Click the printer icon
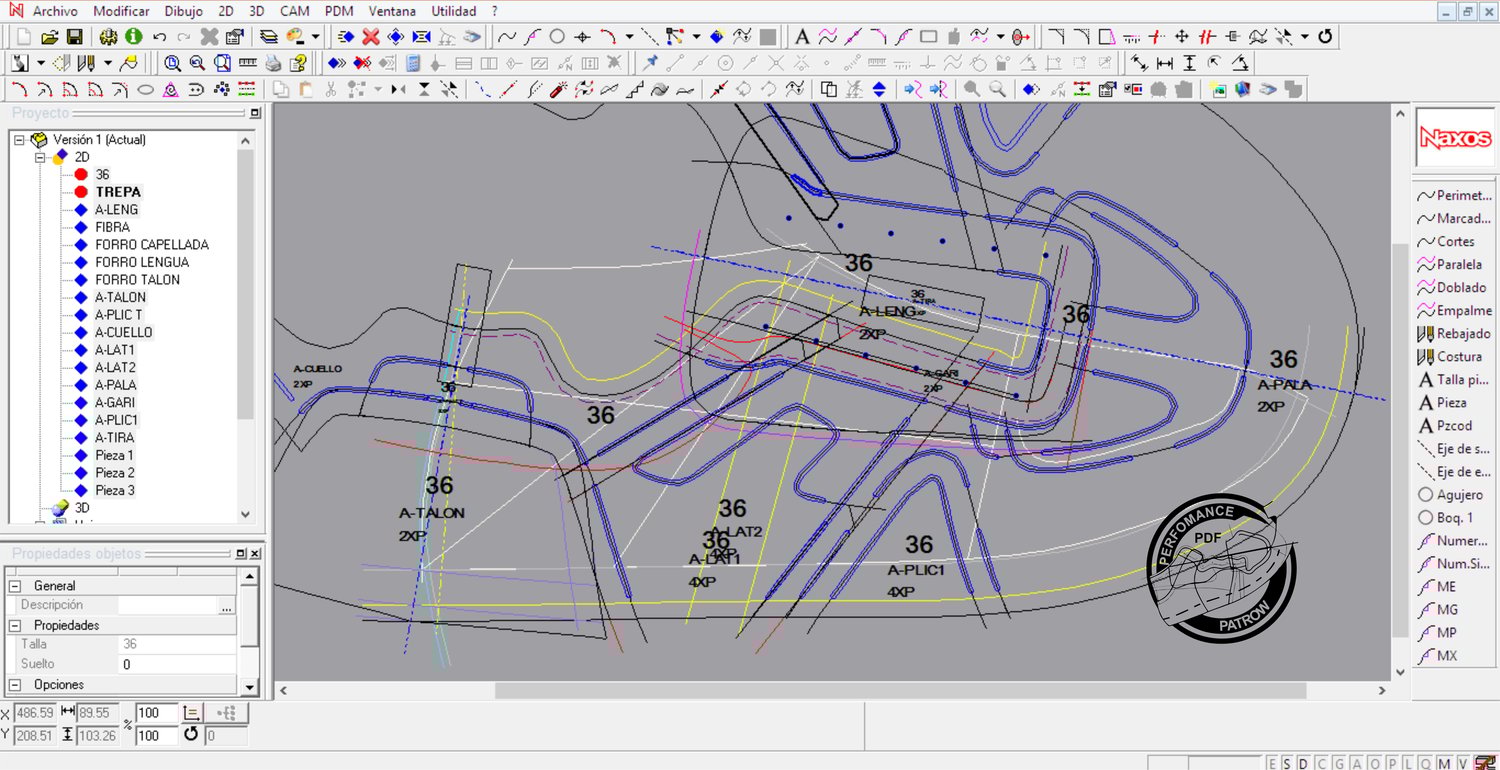 coord(273,63)
